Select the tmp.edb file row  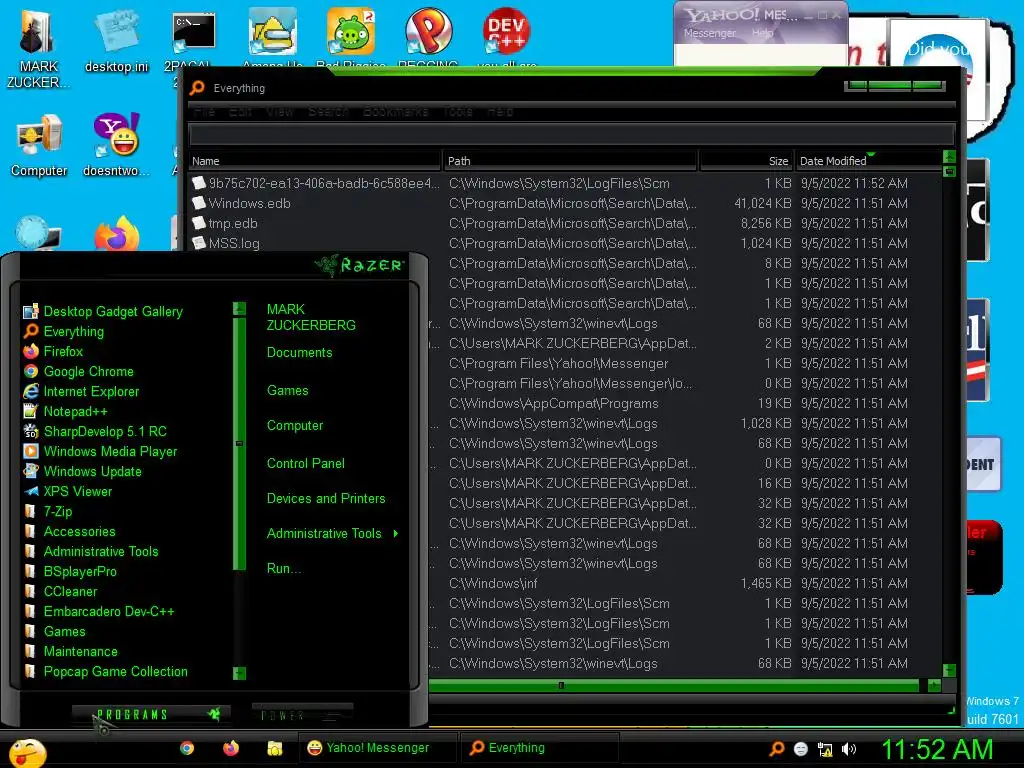232,223
